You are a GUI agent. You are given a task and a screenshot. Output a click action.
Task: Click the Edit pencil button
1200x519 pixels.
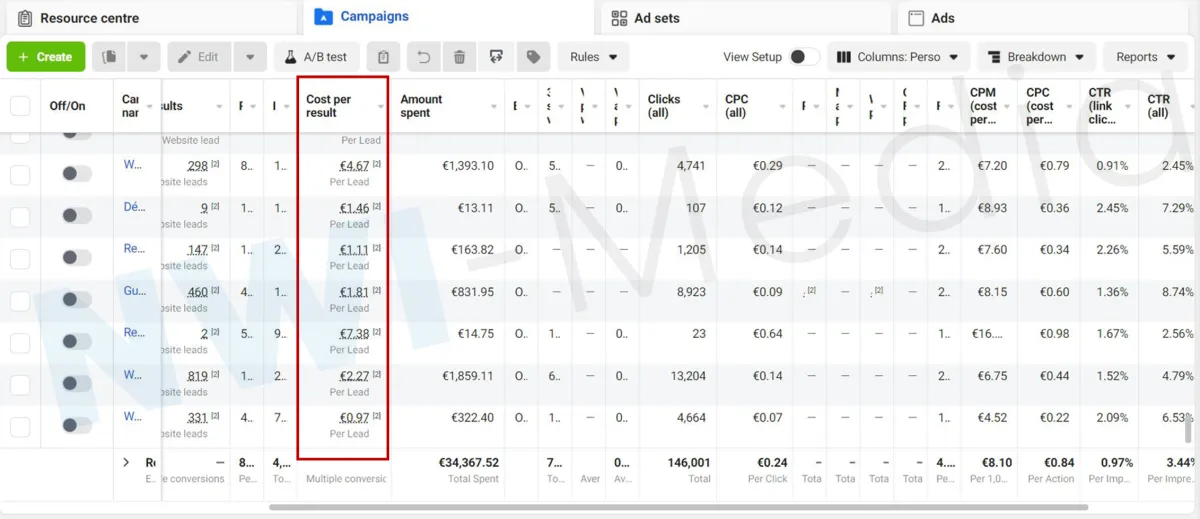pyautogui.click(x=198, y=57)
